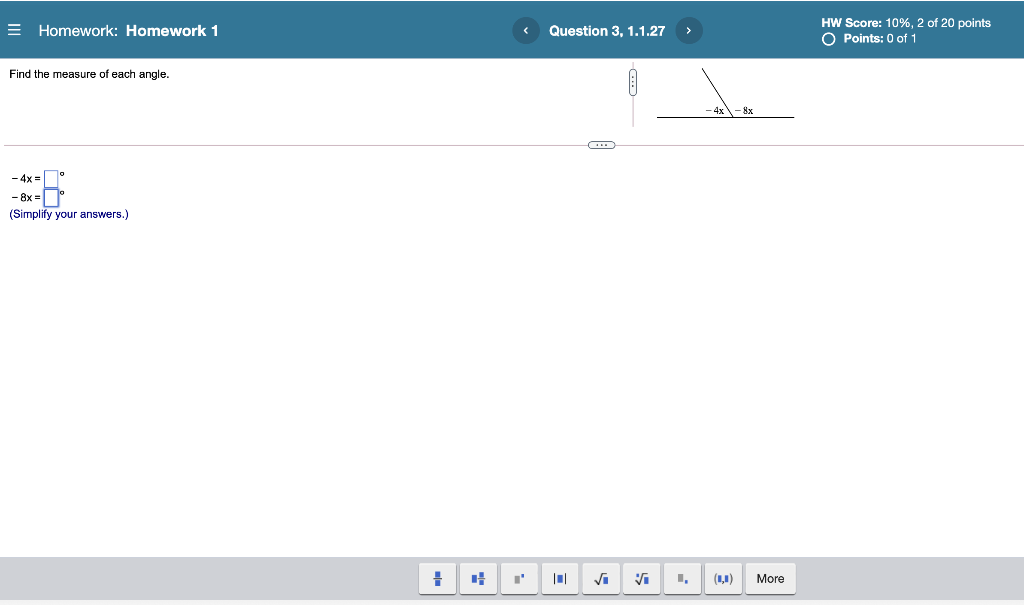Click 'Find the measure of each angle.' text
Image resolution: width=1024 pixels, height=605 pixels.
(x=89, y=74)
